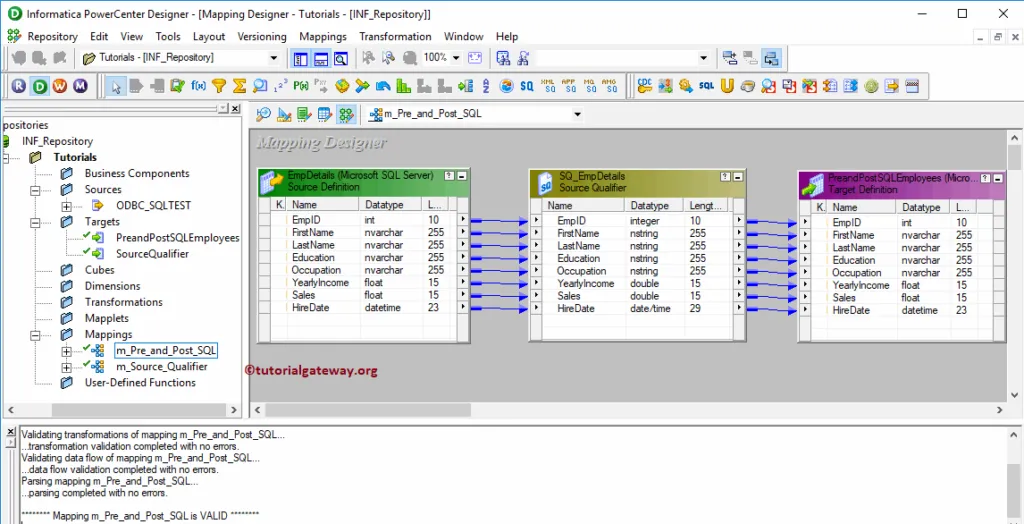This screenshot has width=1024, height=524.
Task: Launch the Workflow Manager (W) icon
Action: (60, 87)
